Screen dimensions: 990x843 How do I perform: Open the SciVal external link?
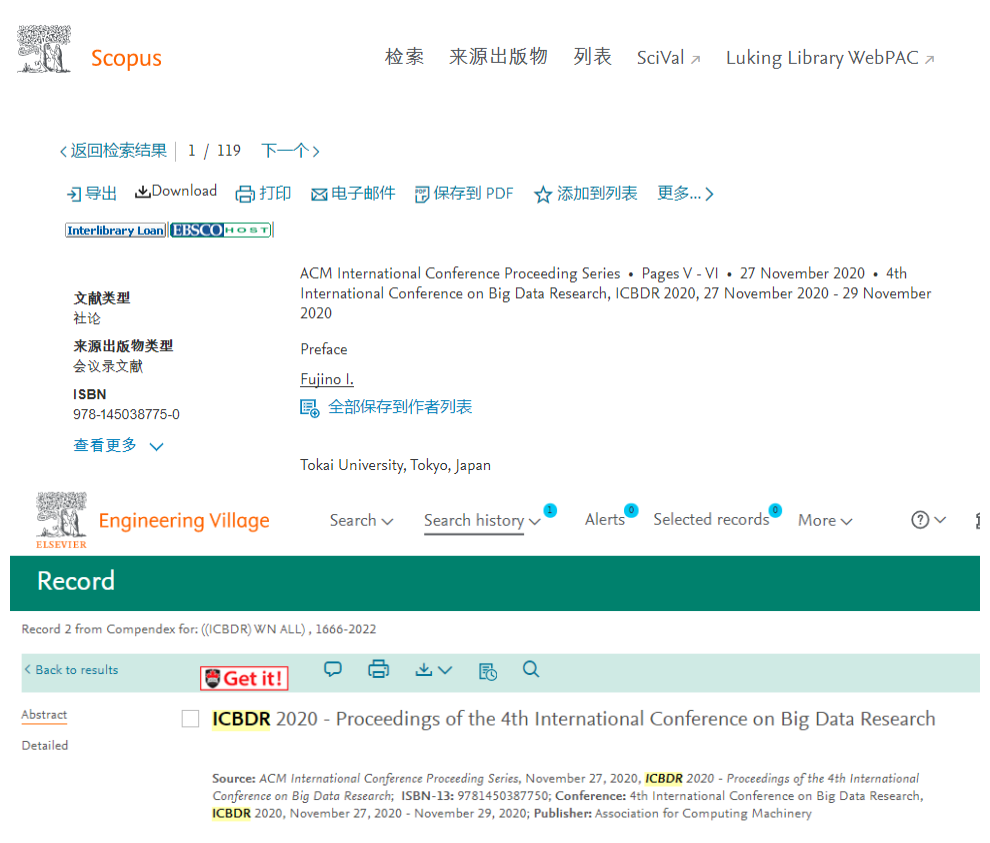point(668,58)
